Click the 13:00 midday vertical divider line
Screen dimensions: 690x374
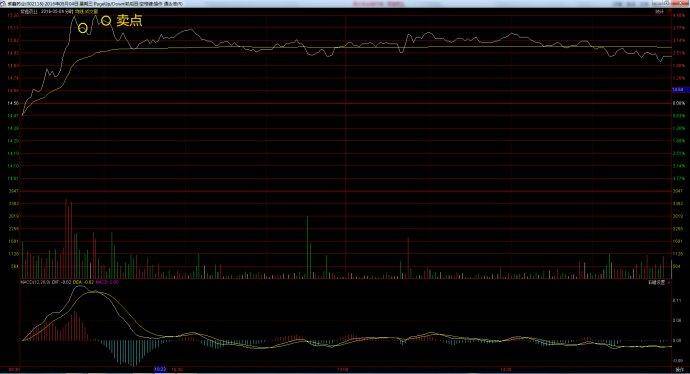tap(346, 189)
